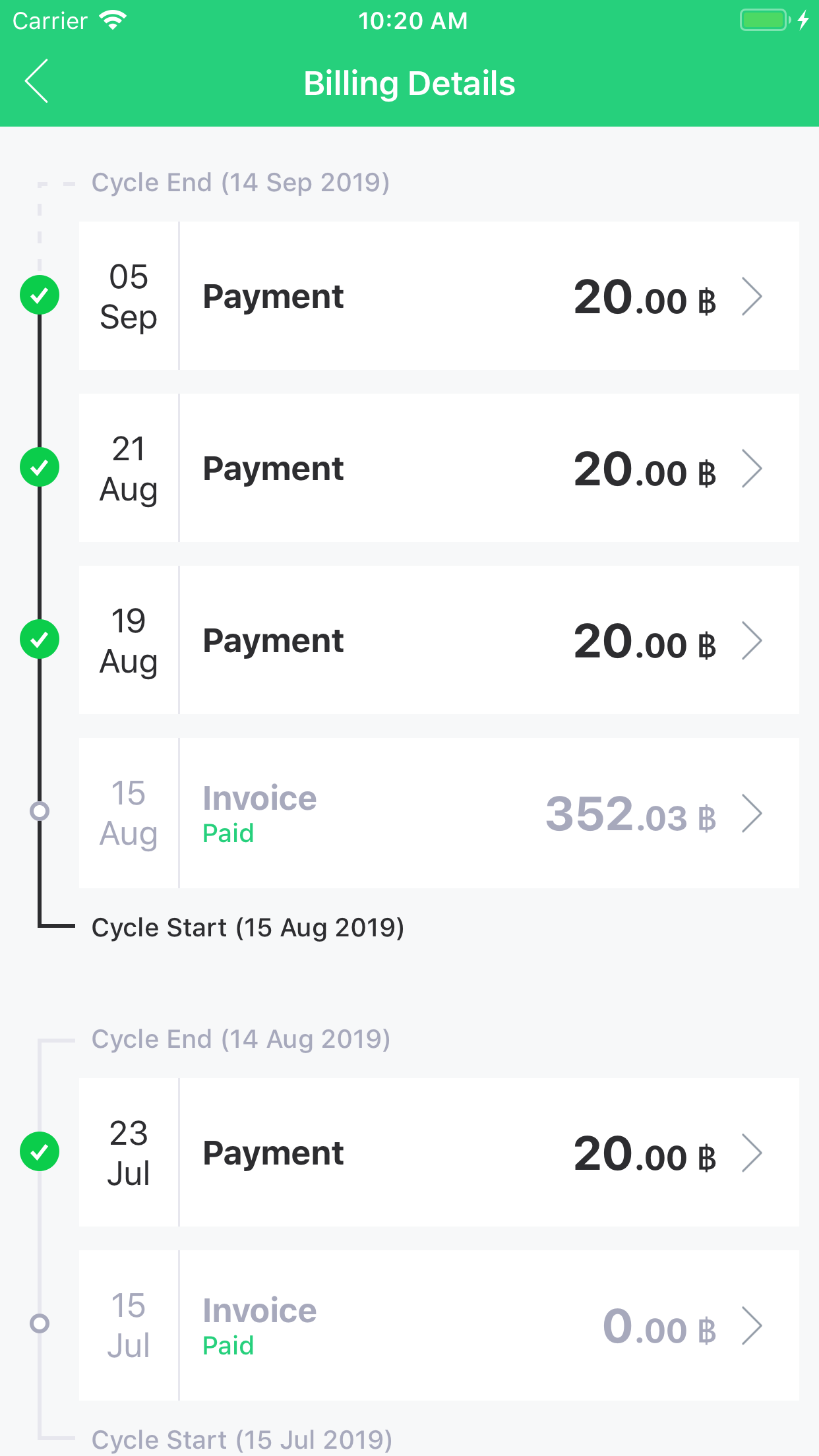Tap the Wi-Fi icon in status bar

click(113, 20)
